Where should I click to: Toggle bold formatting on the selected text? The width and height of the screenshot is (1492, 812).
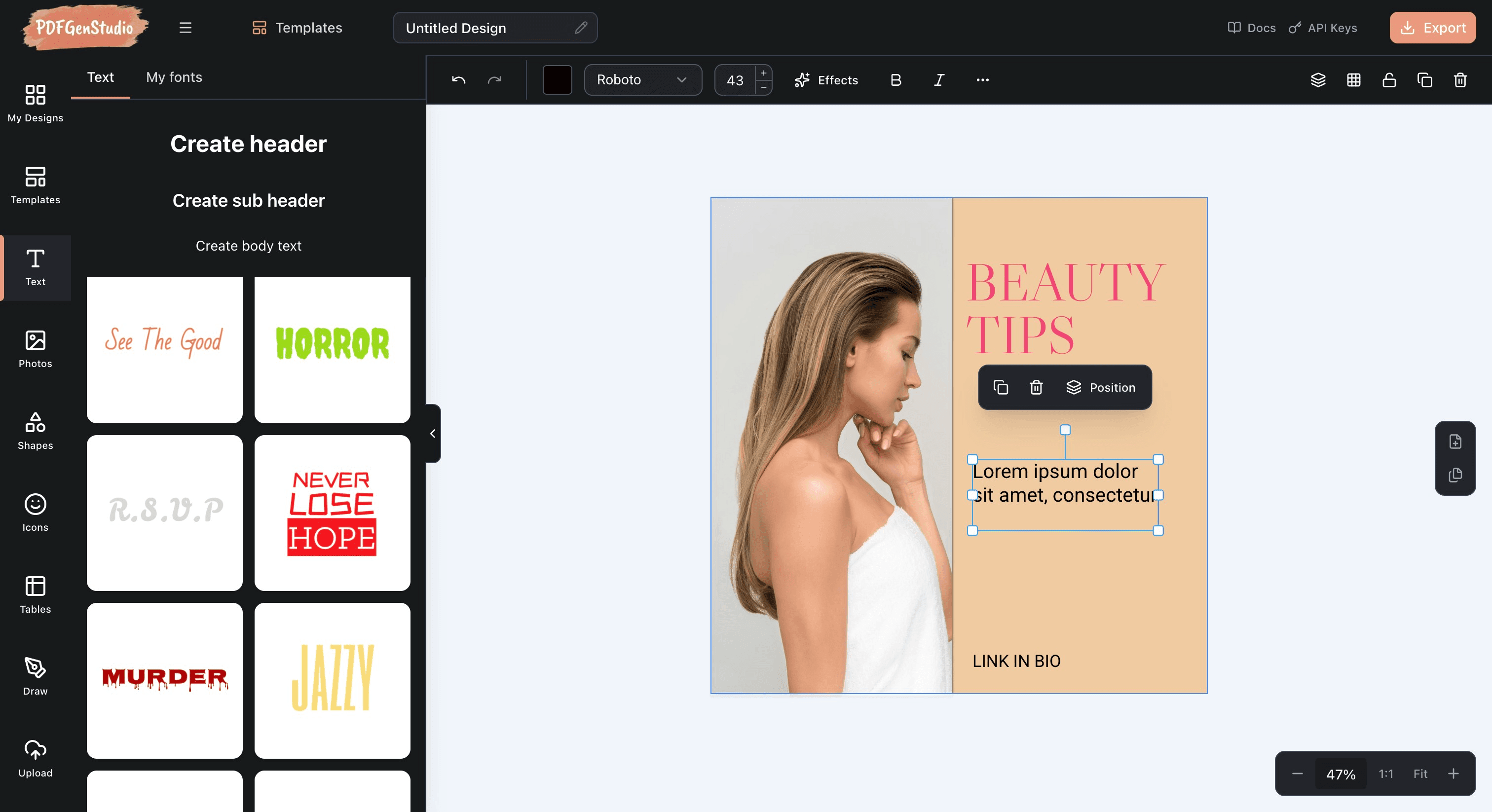[895, 80]
